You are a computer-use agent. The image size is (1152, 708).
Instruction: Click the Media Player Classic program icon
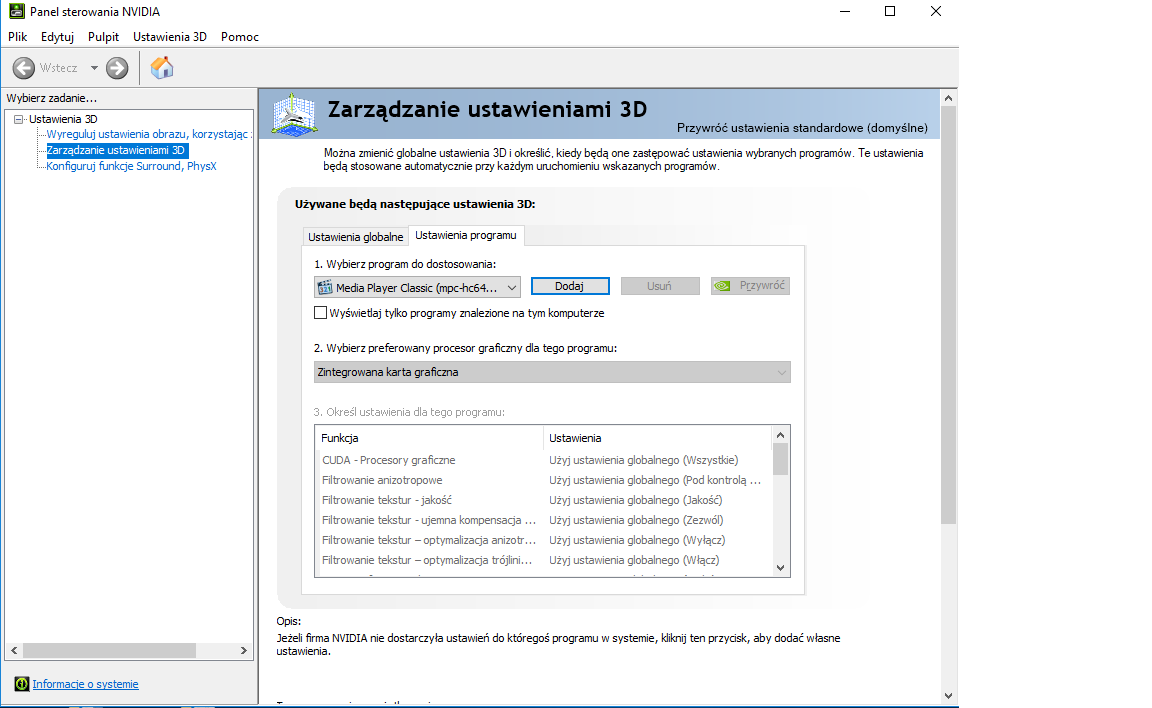coord(325,287)
